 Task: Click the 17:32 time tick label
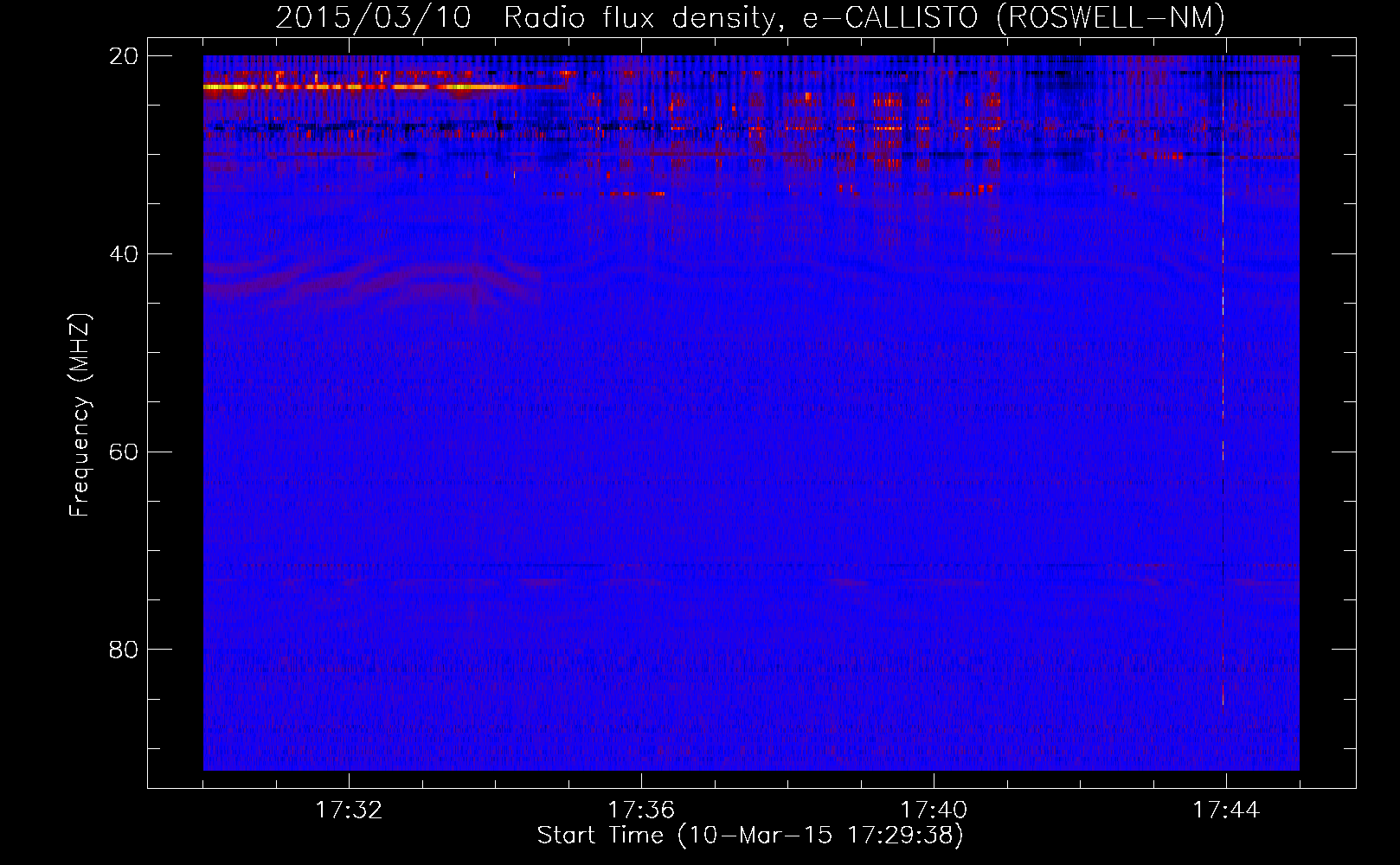[349, 811]
